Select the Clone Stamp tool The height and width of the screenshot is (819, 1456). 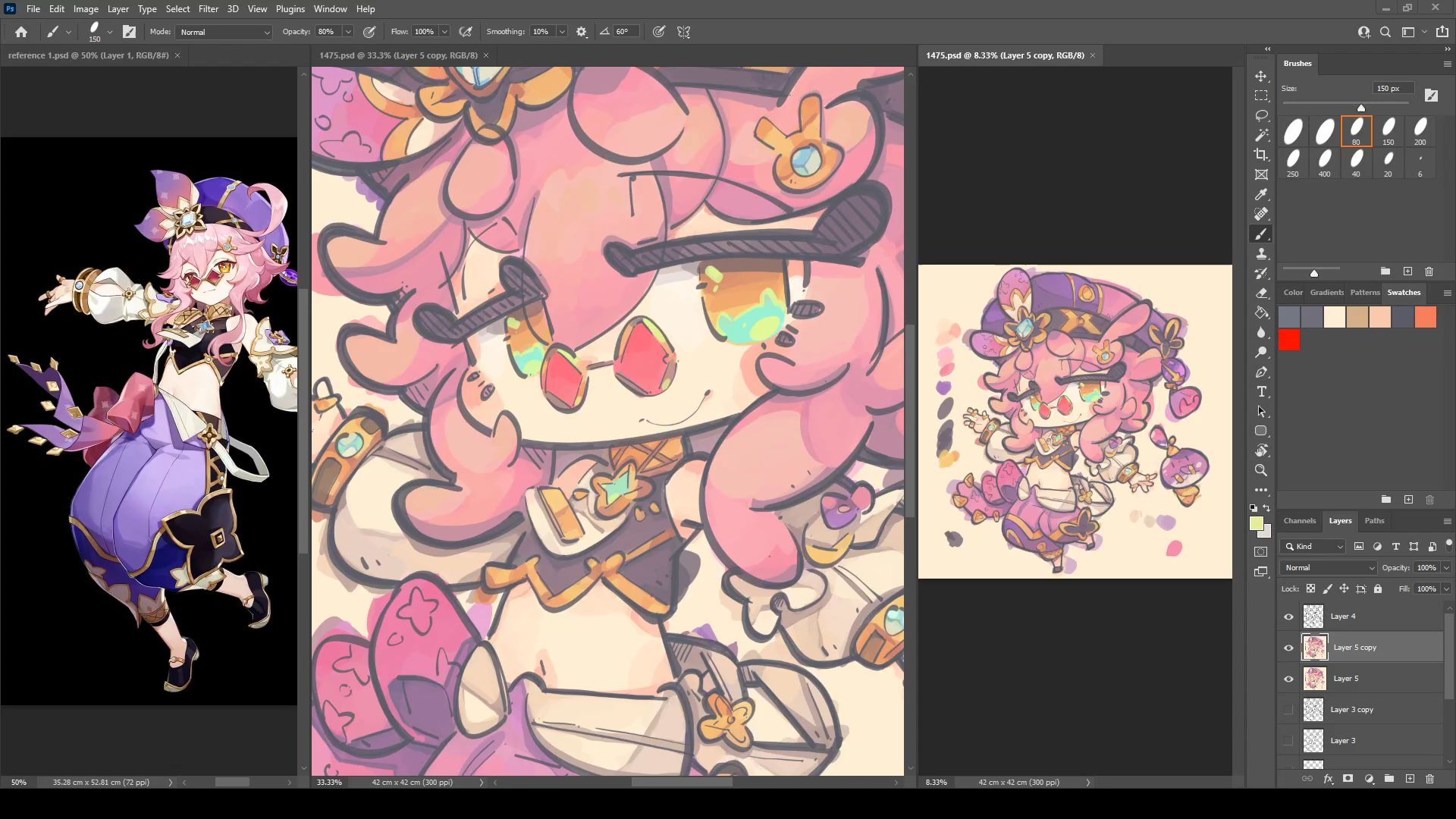[1261, 254]
